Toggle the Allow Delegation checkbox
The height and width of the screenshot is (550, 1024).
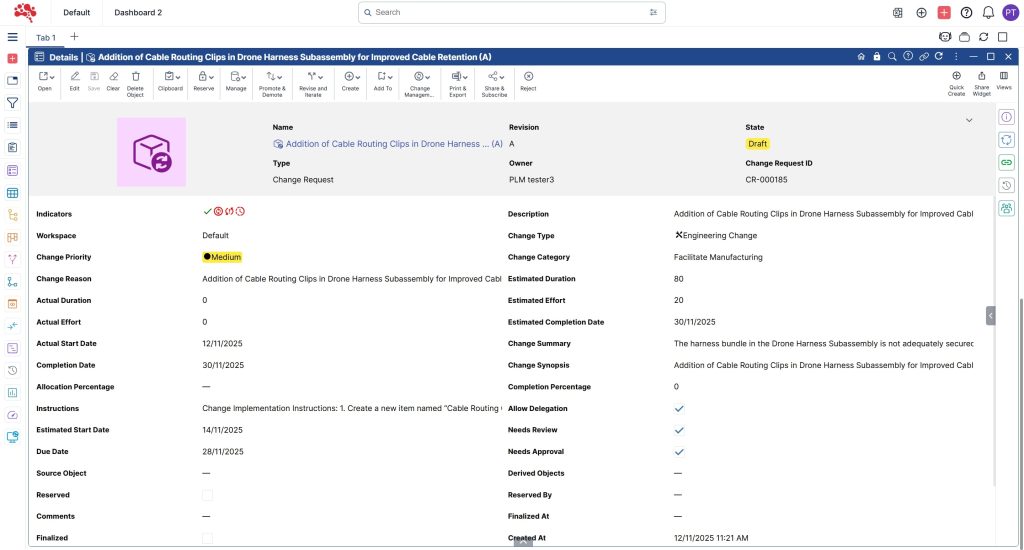[x=679, y=409]
